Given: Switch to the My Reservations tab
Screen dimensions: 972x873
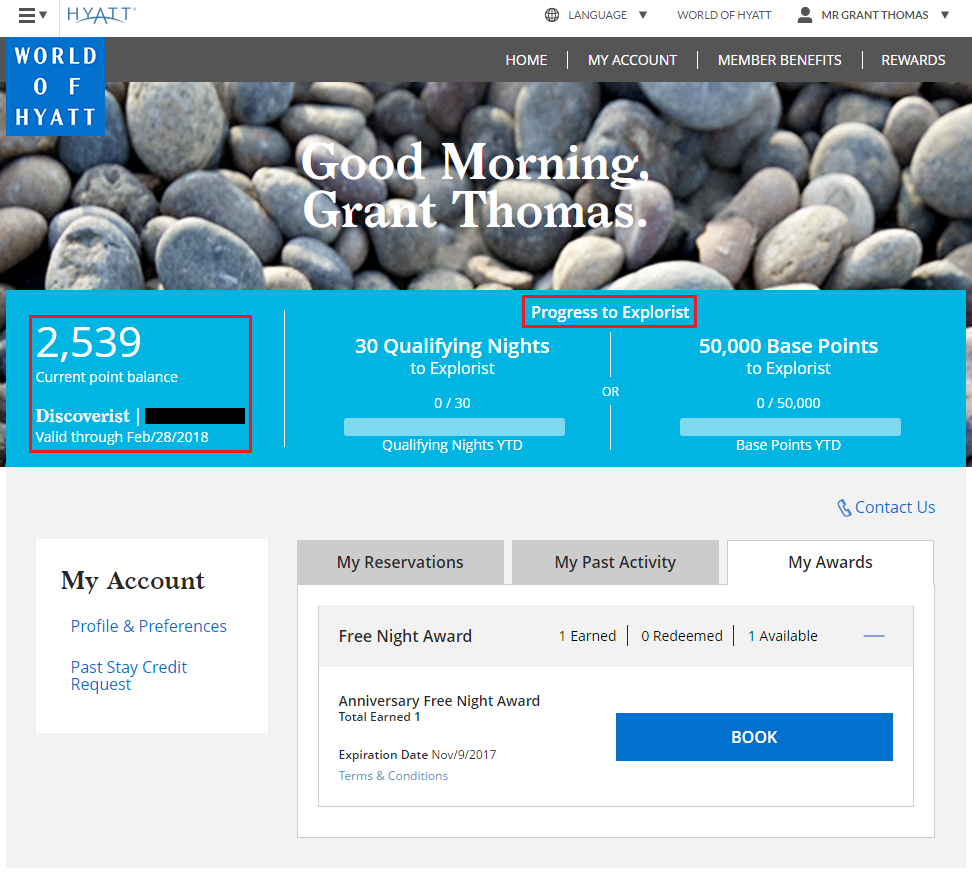Looking at the screenshot, I should click(x=400, y=562).
